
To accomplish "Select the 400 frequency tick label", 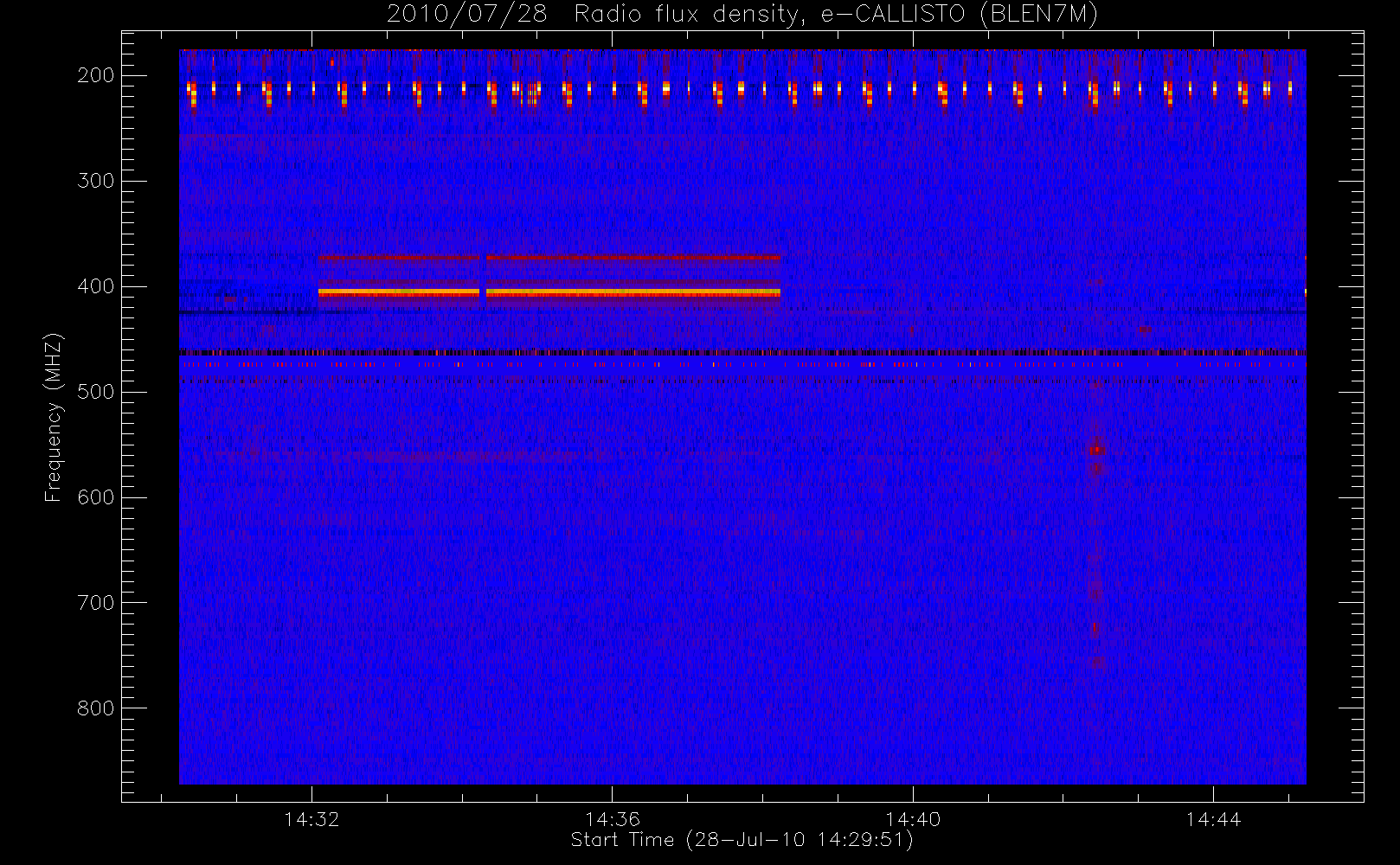I will click(x=96, y=286).
